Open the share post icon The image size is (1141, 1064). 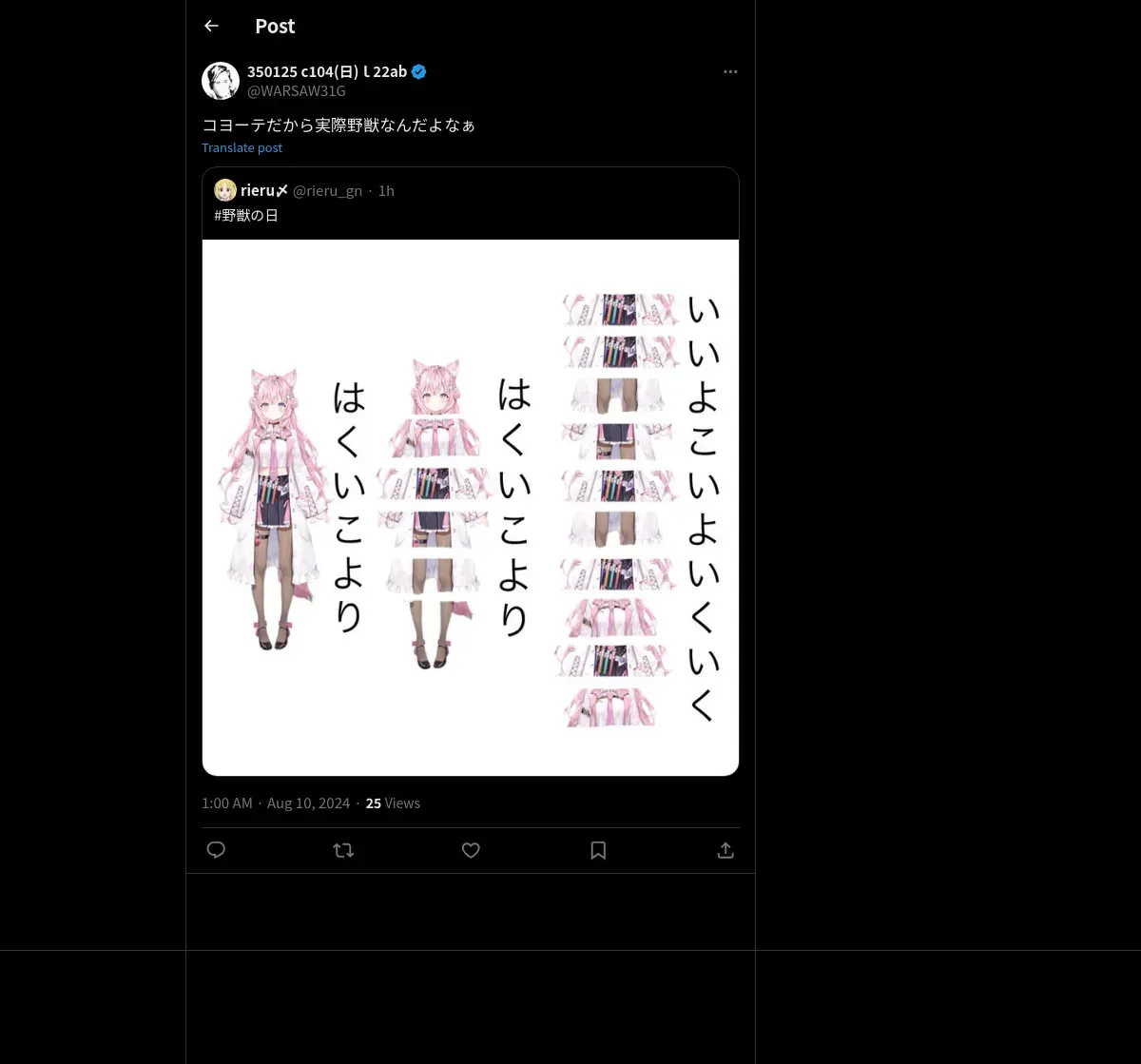point(725,850)
